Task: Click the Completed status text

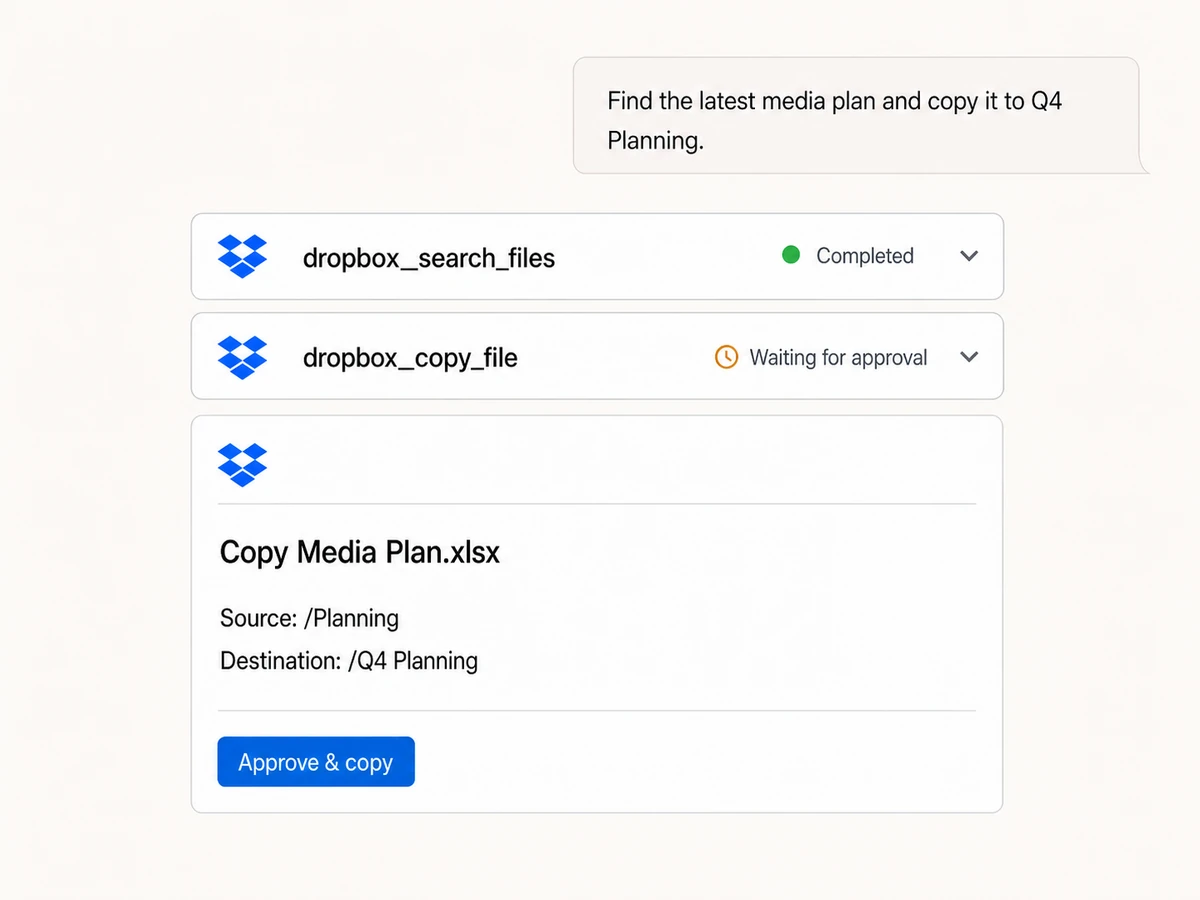Action: [865, 256]
